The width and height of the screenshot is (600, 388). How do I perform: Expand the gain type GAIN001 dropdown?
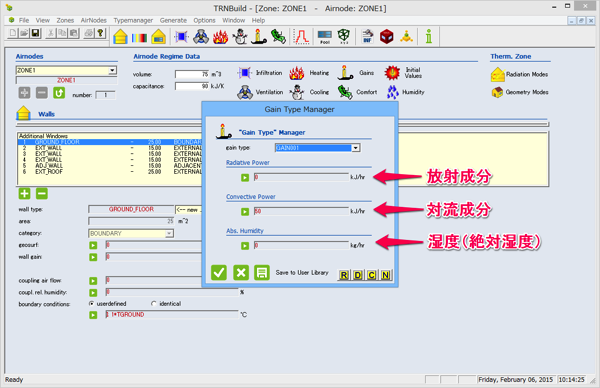tap(355, 148)
